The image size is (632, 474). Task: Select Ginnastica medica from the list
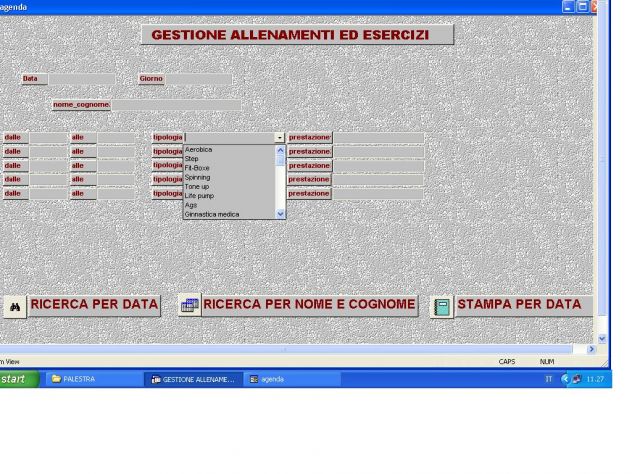230,214
